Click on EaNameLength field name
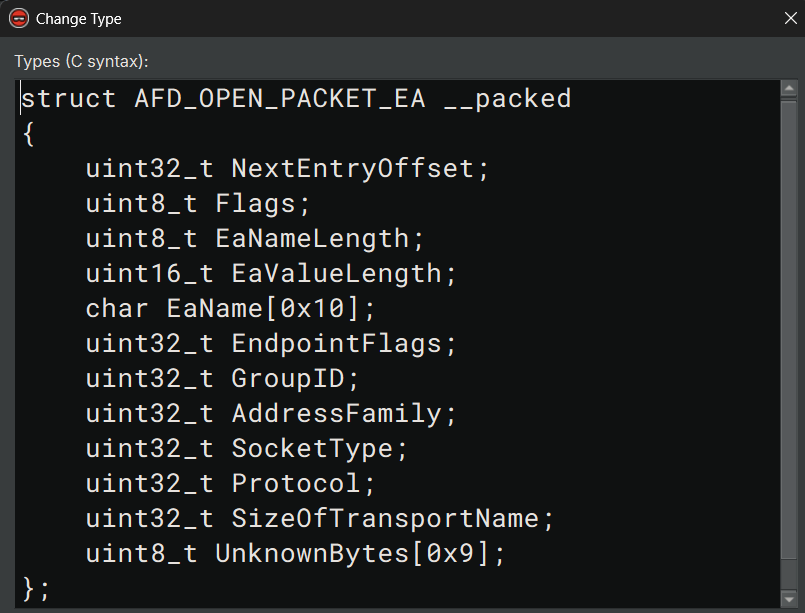Screen dimensions: 805x613 pyautogui.click(x=312, y=239)
